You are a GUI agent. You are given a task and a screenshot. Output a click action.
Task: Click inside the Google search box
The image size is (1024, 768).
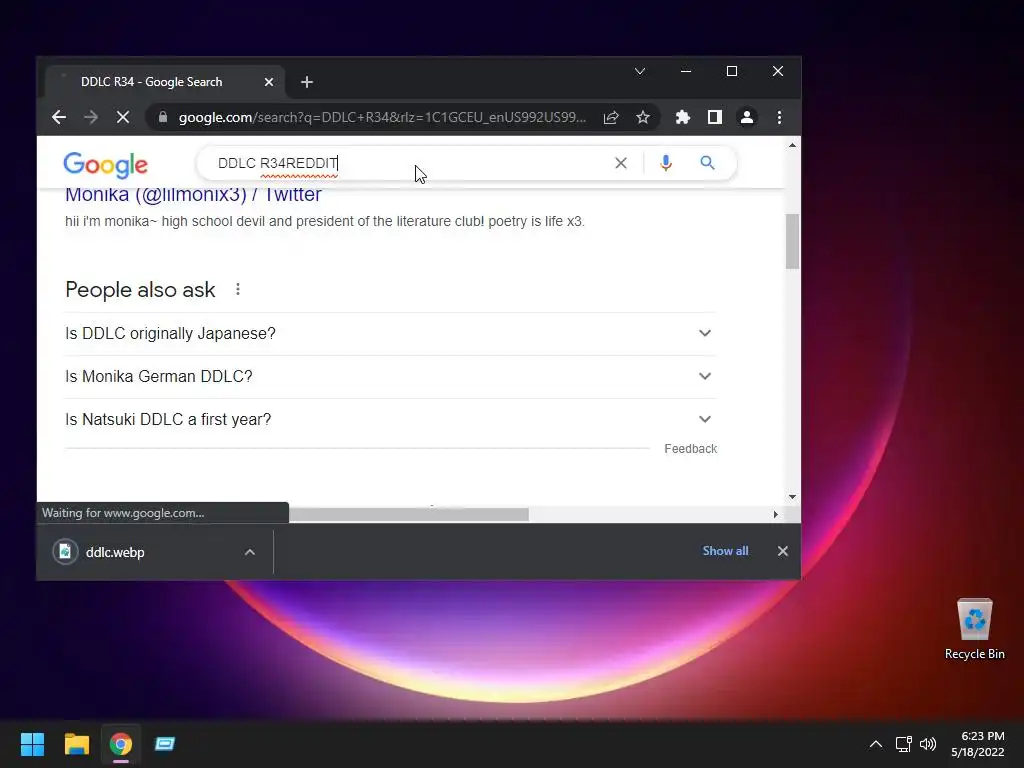point(405,163)
